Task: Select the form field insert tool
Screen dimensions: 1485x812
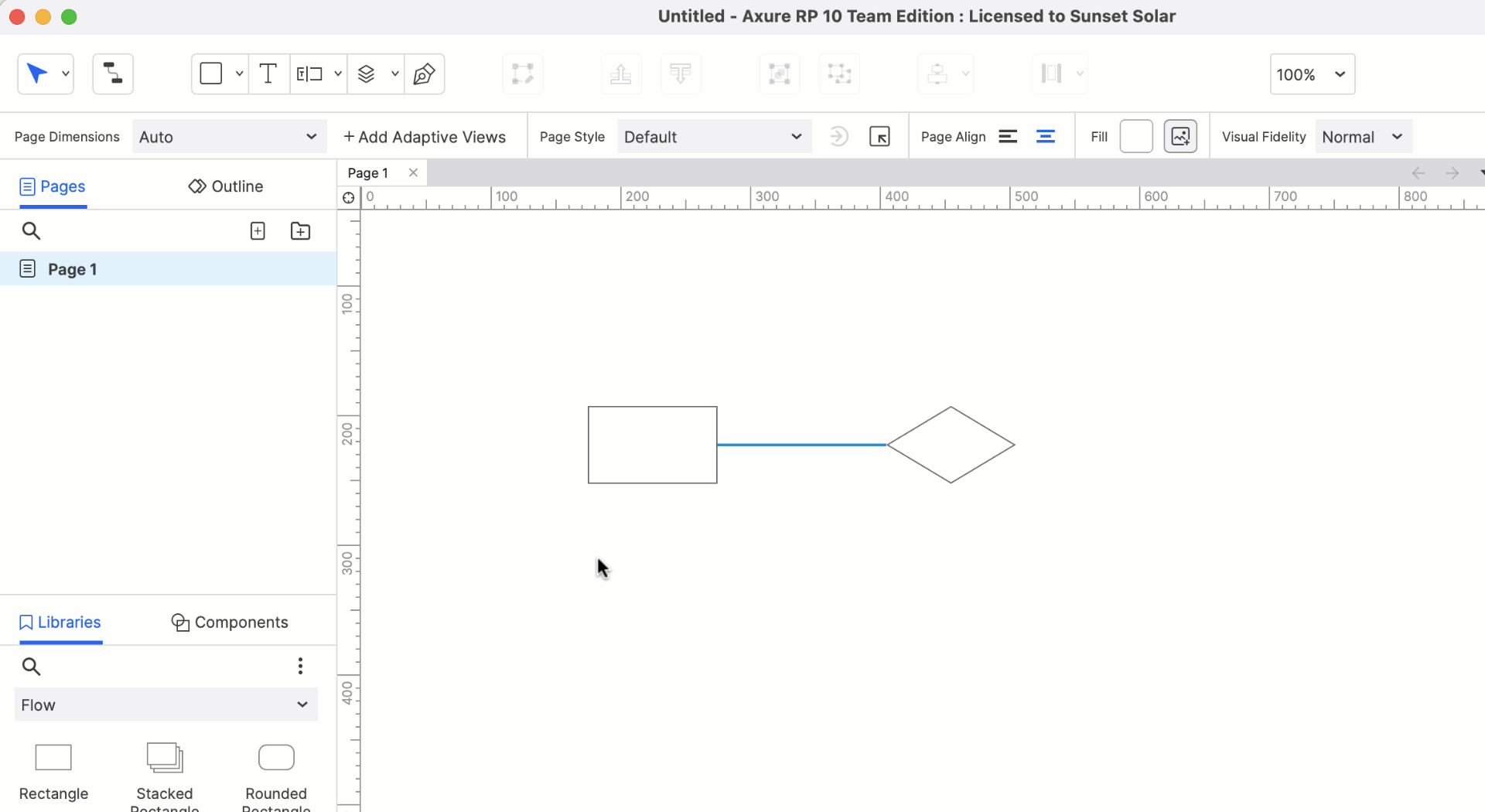Action: tap(309, 74)
